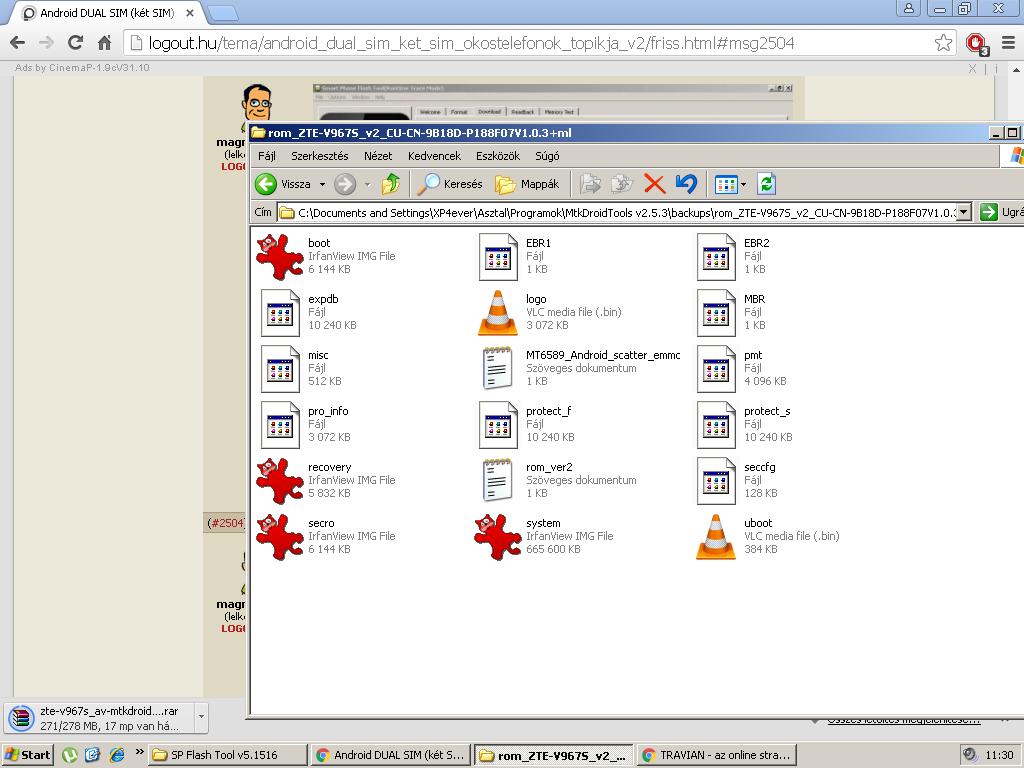This screenshot has width=1024, height=768.
Task: Select the MBR file icon
Action: pyautogui.click(x=716, y=313)
